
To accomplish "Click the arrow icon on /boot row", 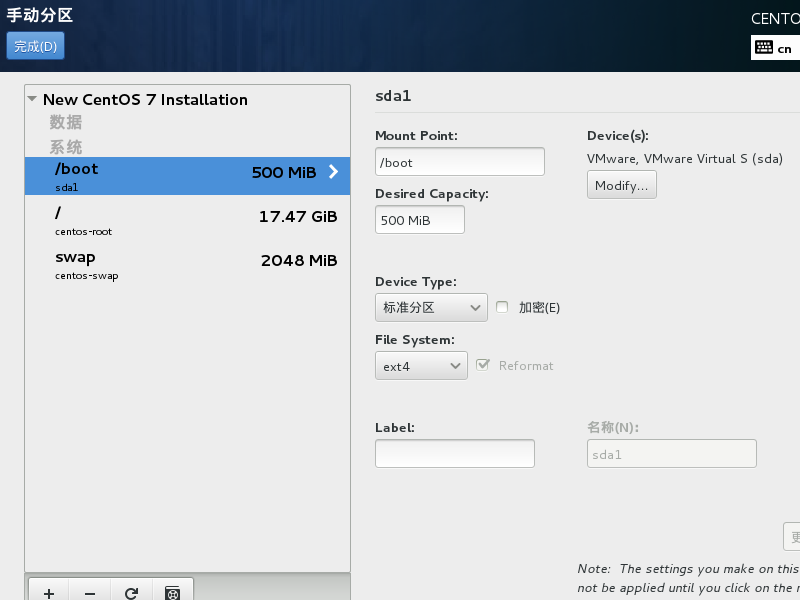I will pos(333,171).
